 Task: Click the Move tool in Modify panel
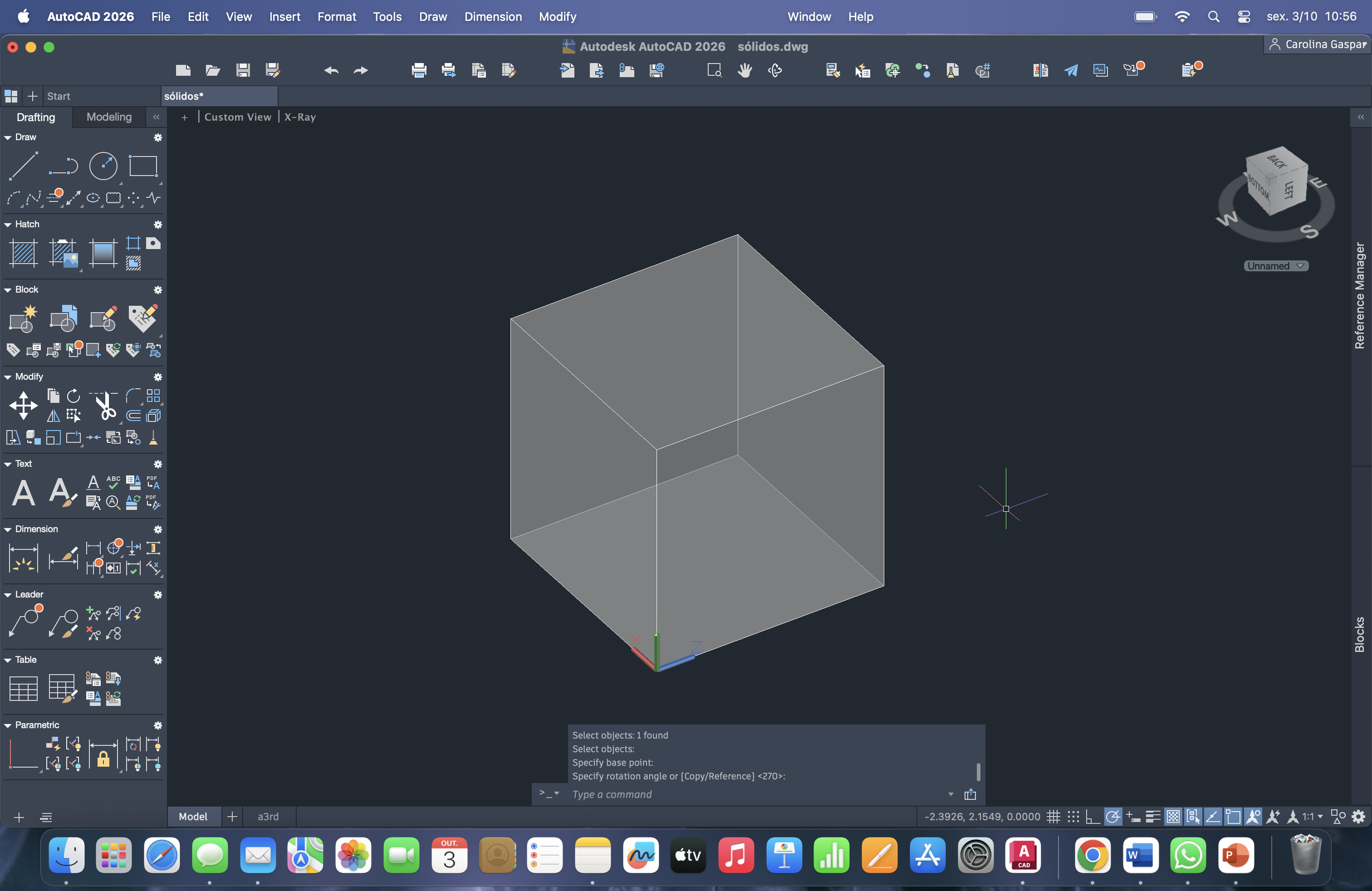point(23,405)
